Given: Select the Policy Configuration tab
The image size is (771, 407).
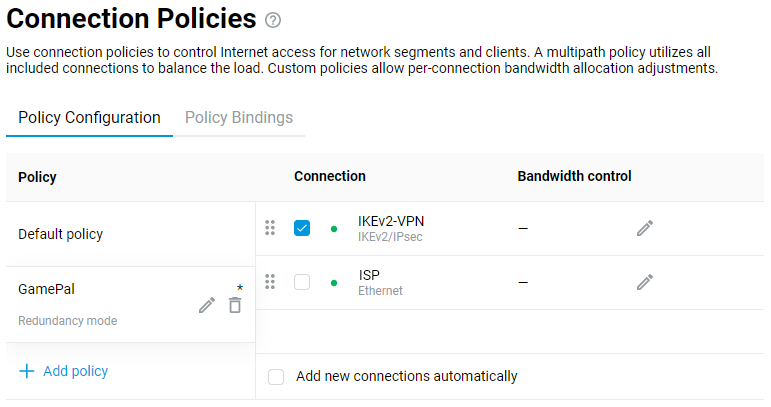Looking at the screenshot, I should pyautogui.click(x=89, y=117).
